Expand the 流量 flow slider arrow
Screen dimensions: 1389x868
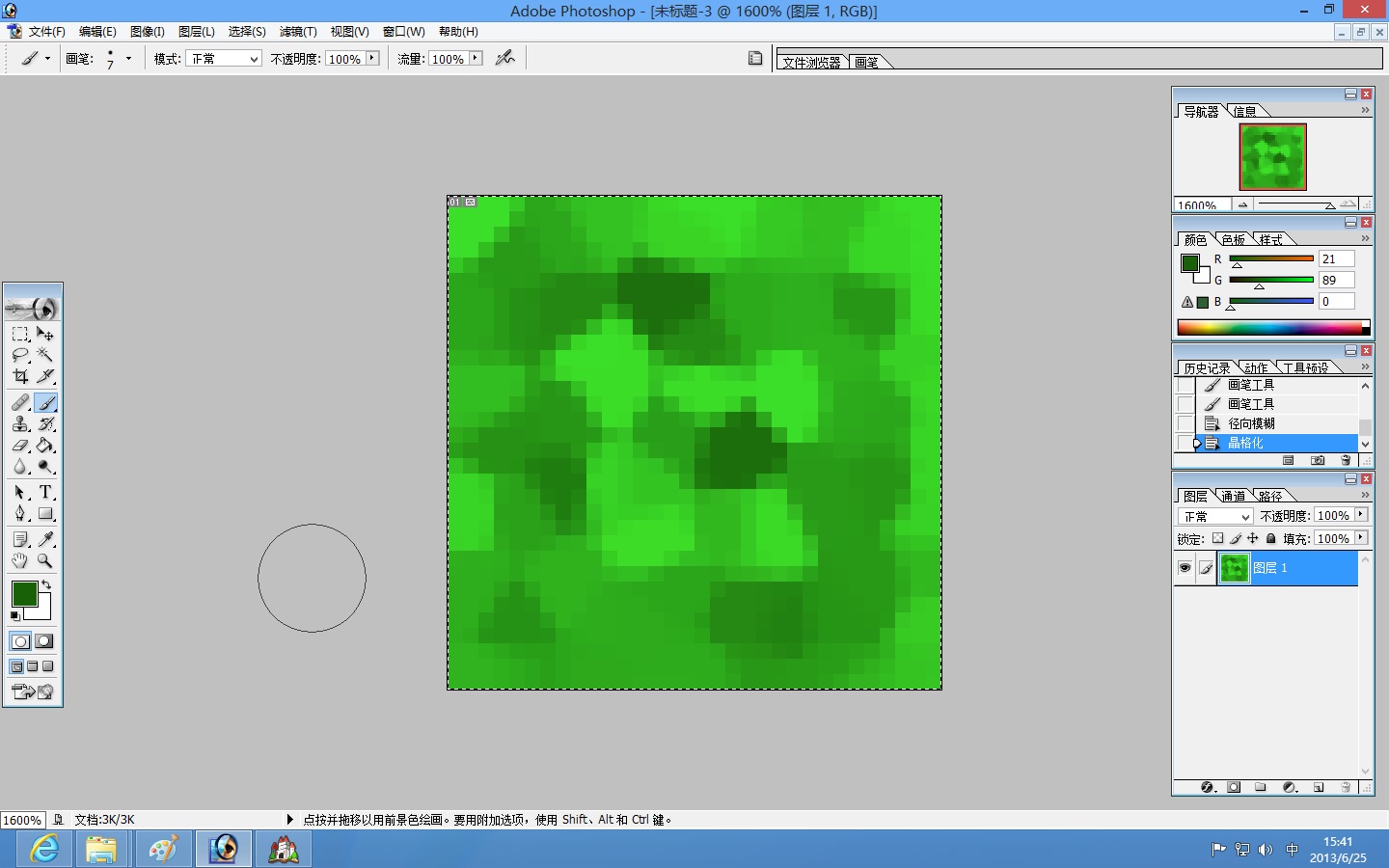click(476, 58)
